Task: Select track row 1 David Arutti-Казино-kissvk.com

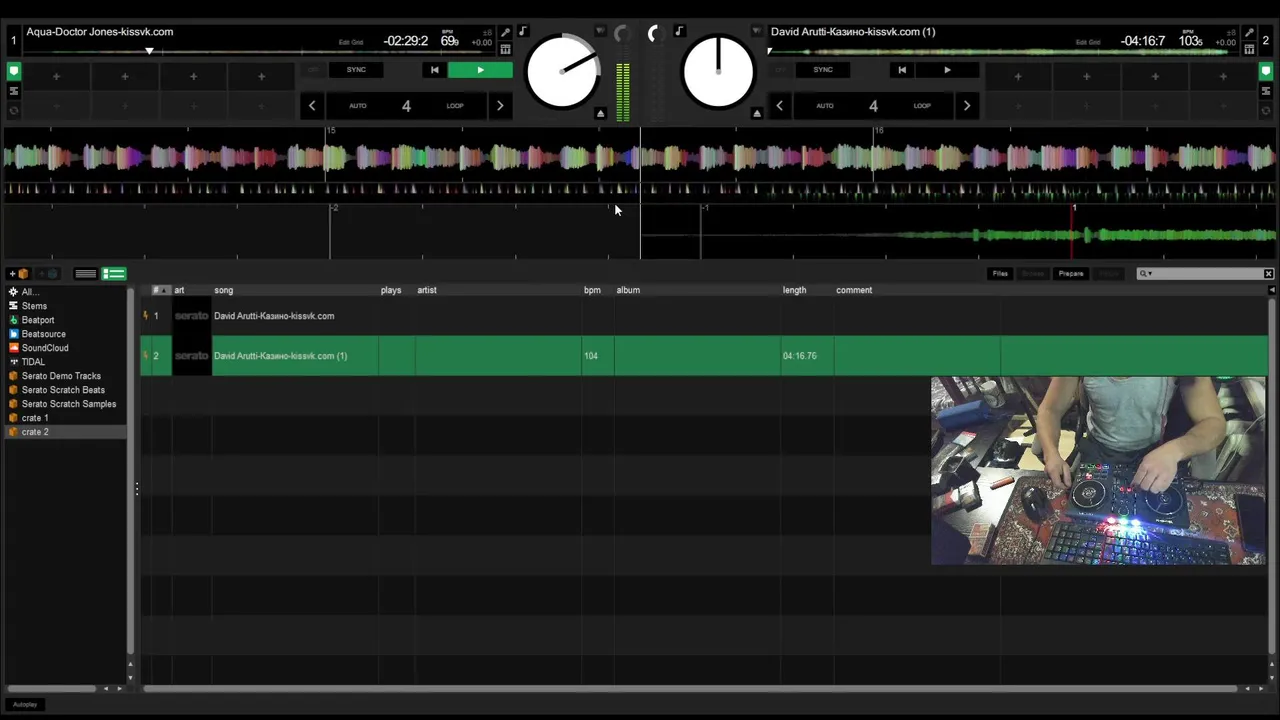Action: pos(704,316)
